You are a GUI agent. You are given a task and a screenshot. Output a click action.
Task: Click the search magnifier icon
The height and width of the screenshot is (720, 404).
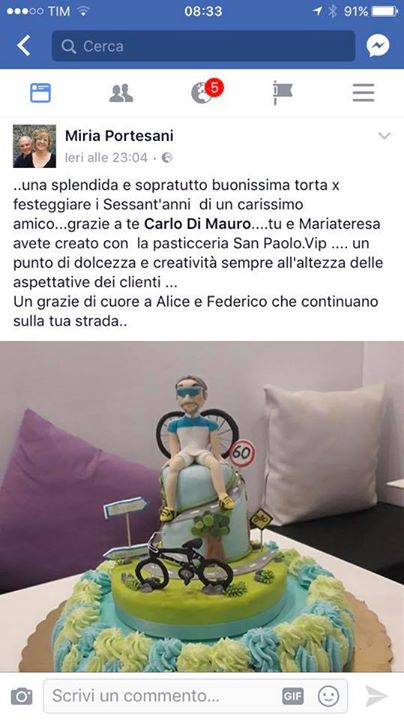pos(68,46)
